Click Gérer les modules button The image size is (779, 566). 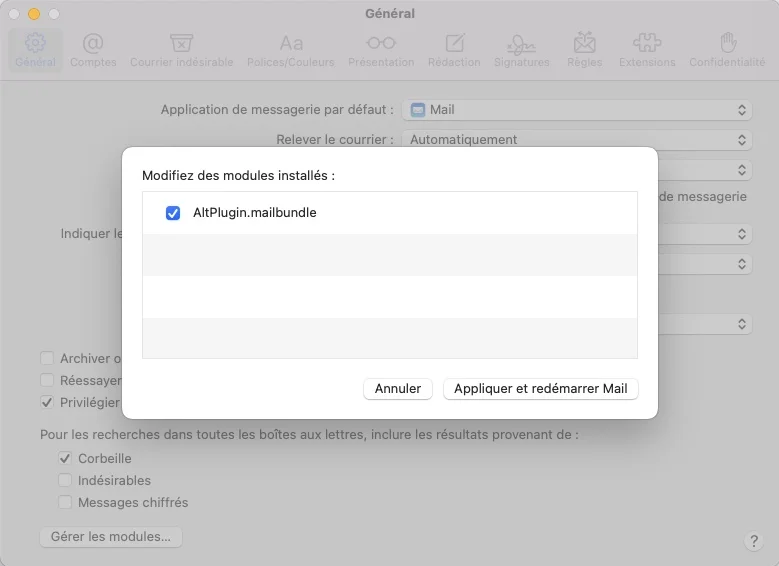pyautogui.click(x=111, y=537)
